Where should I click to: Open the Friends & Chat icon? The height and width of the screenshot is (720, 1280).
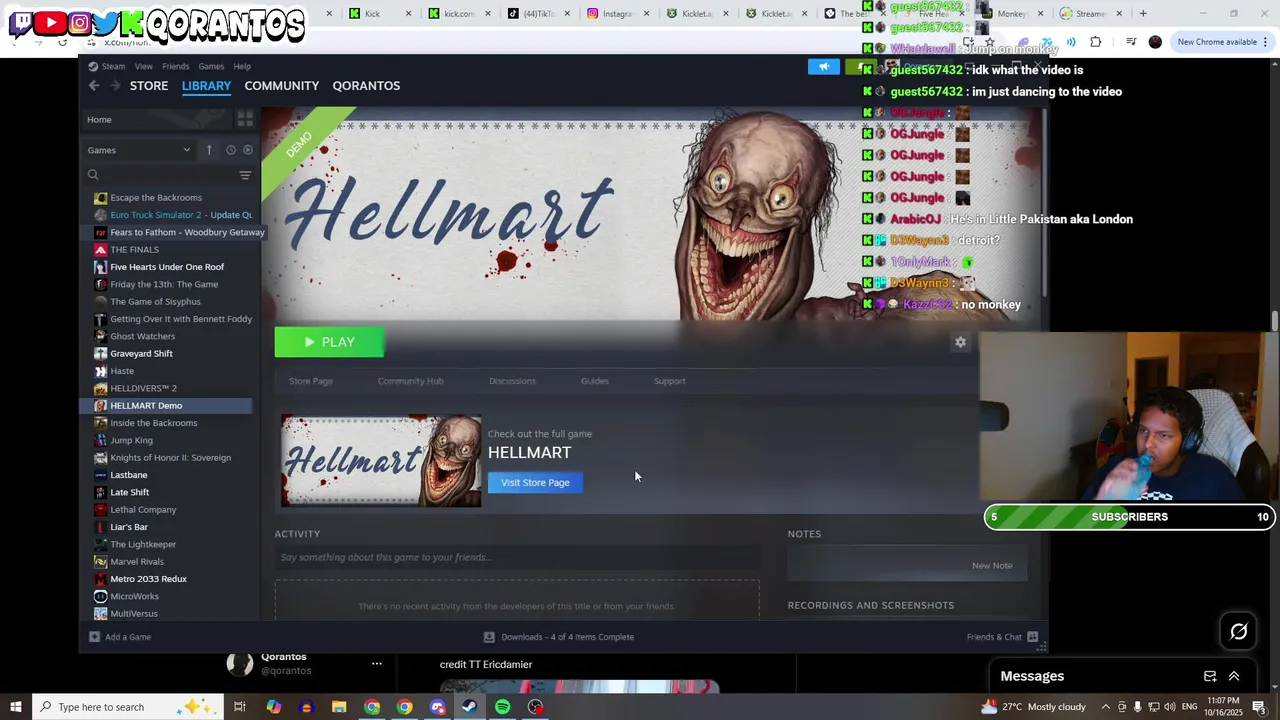click(x=1033, y=637)
